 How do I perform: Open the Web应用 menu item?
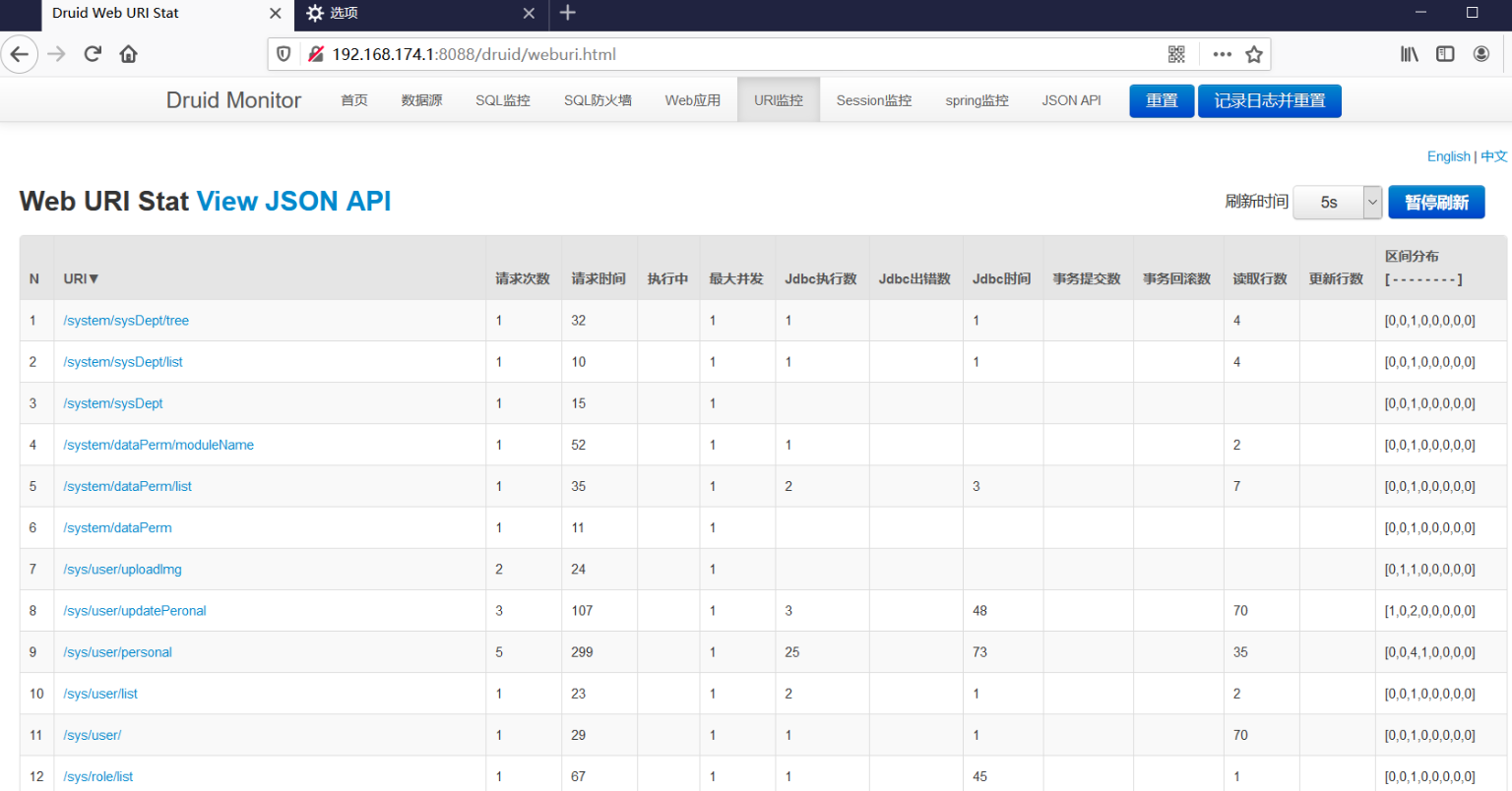(693, 100)
